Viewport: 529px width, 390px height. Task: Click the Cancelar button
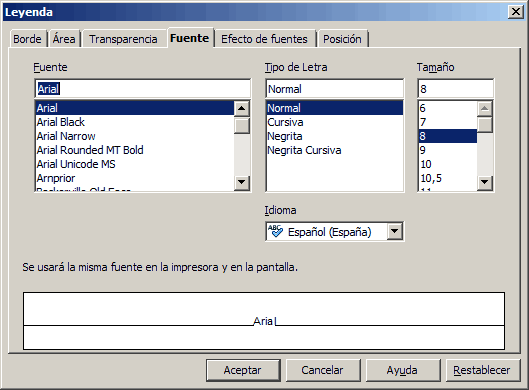[x=323, y=370]
